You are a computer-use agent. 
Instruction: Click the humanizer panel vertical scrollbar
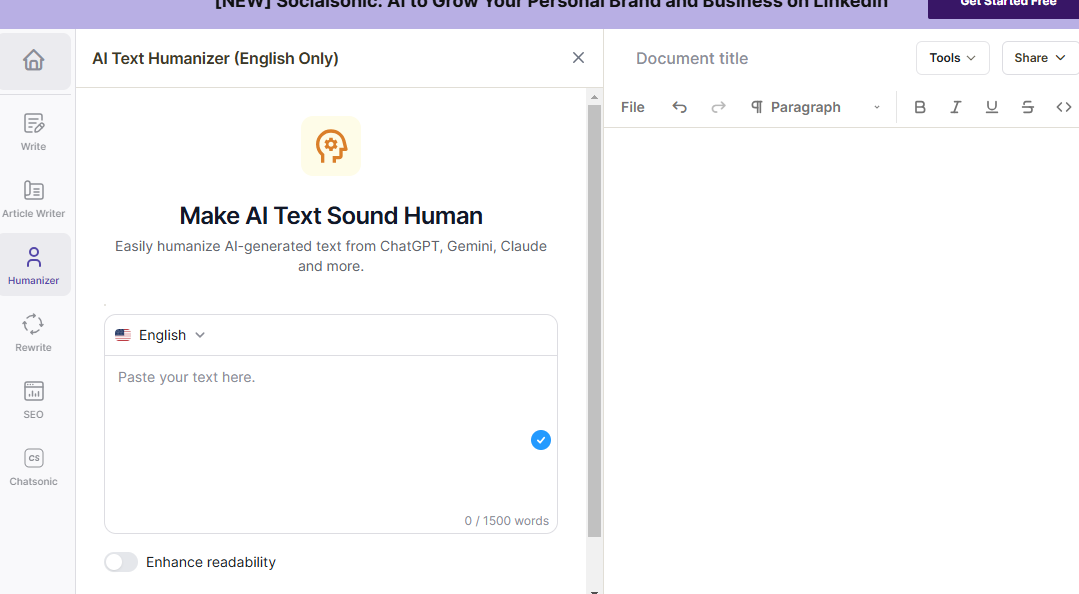coord(595,320)
